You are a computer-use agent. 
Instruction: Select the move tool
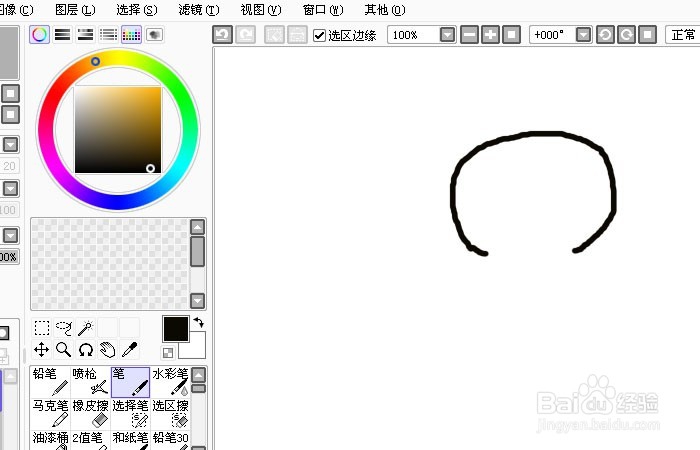pos(42,350)
